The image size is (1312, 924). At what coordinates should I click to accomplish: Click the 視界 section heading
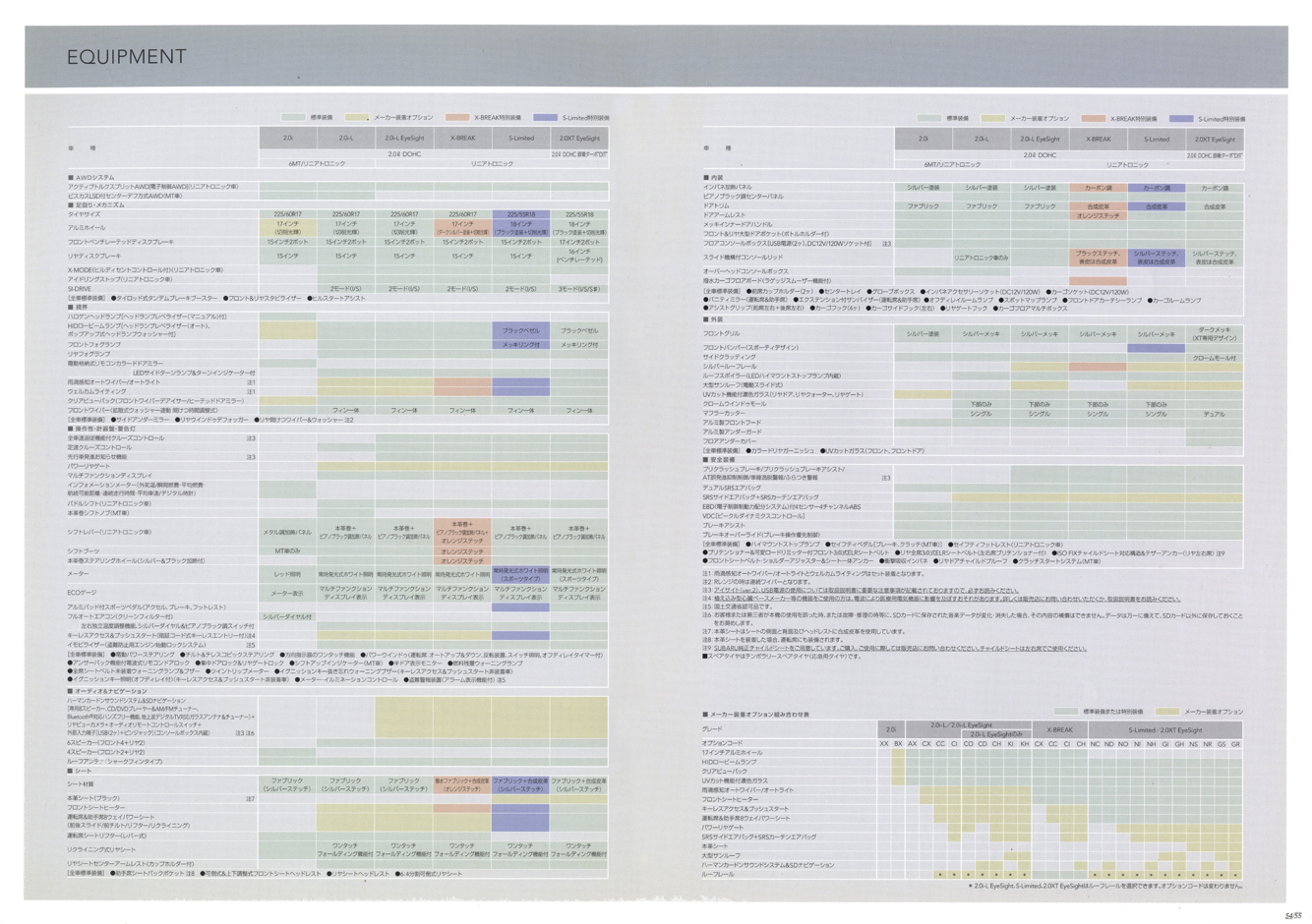(78, 307)
